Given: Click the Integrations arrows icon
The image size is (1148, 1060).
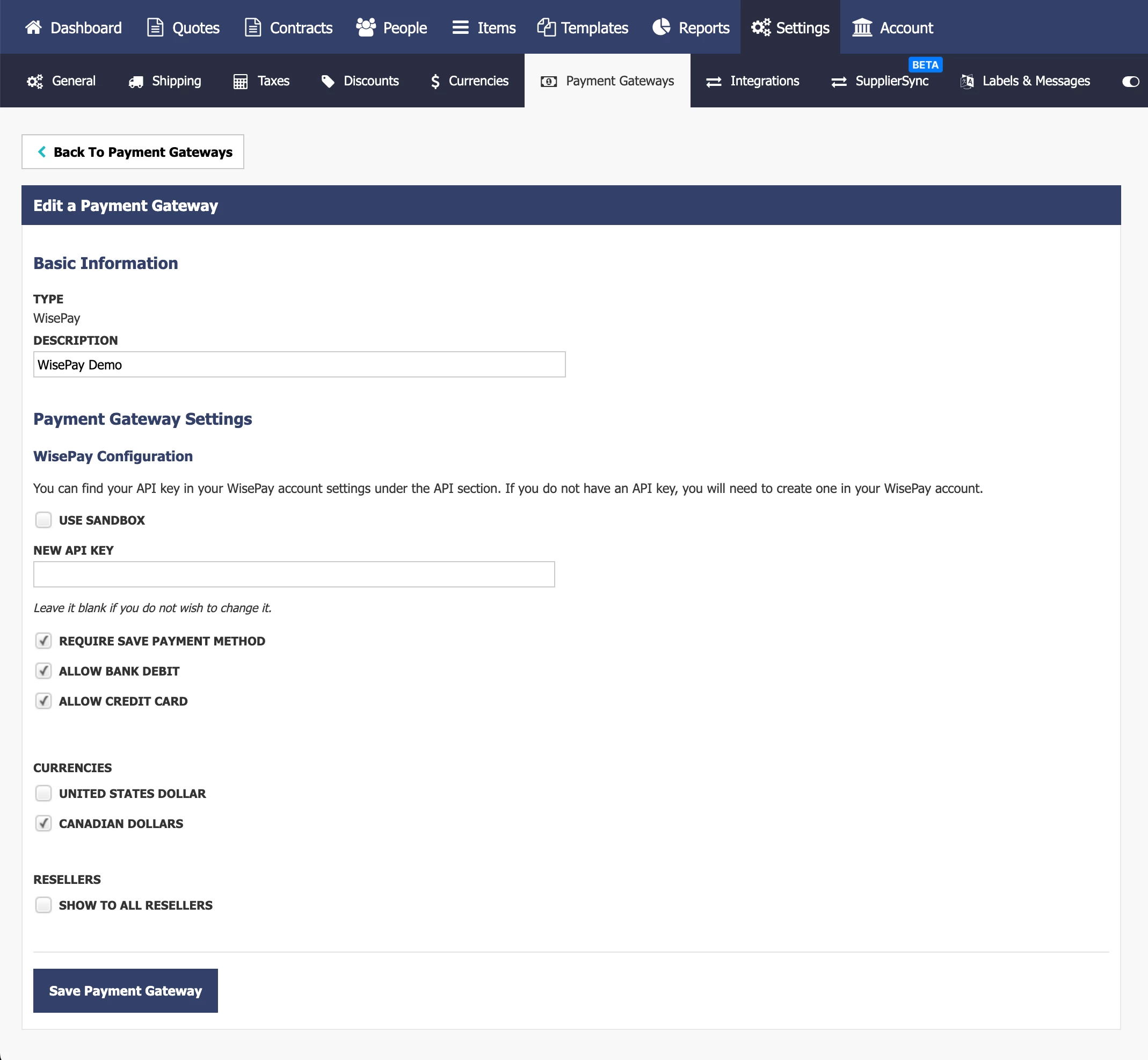Looking at the screenshot, I should (x=714, y=82).
